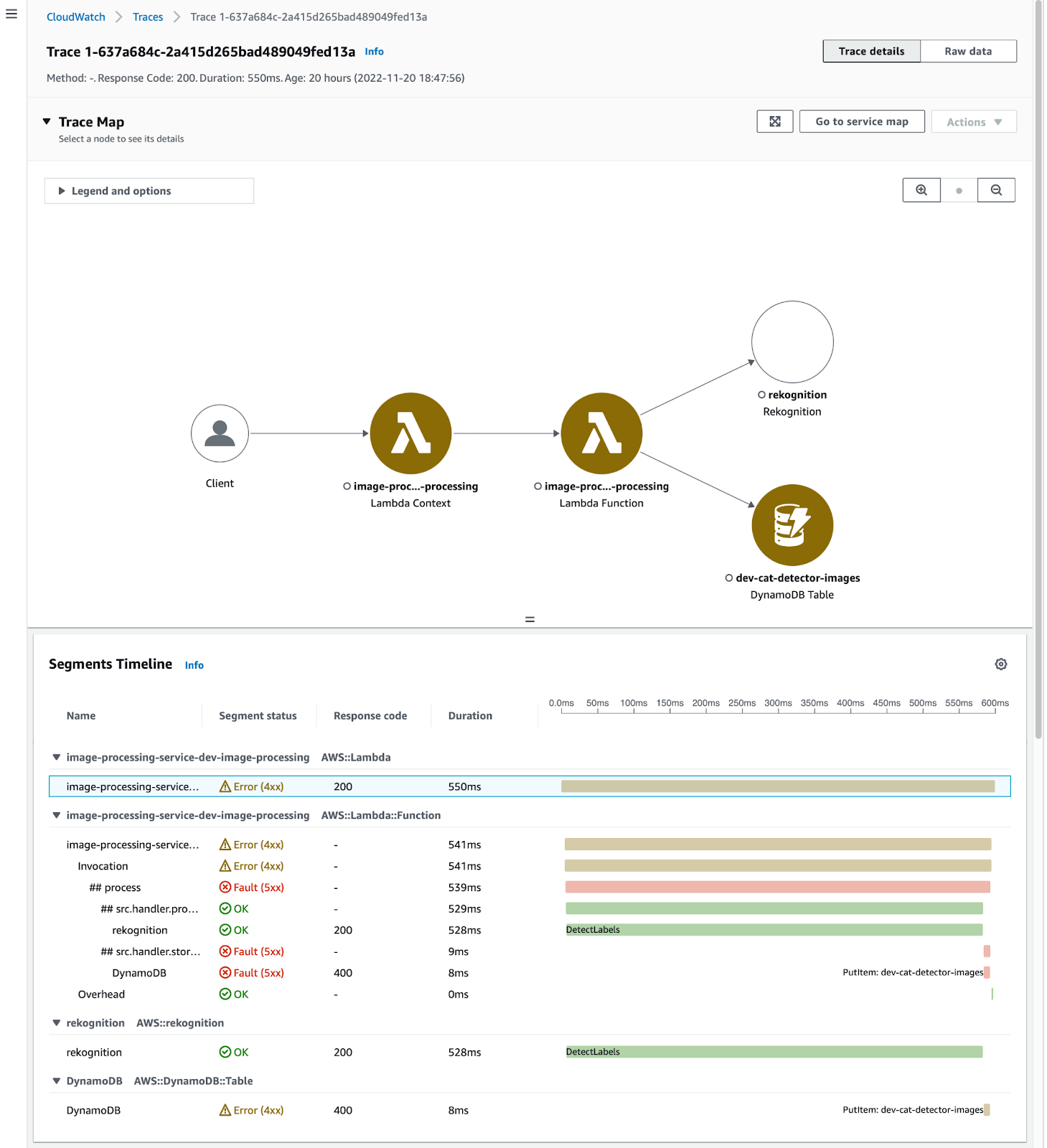Screen dimensions: 1047x1148
Task: Click the resize handle below trace map
Action: click(x=530, y=619)
